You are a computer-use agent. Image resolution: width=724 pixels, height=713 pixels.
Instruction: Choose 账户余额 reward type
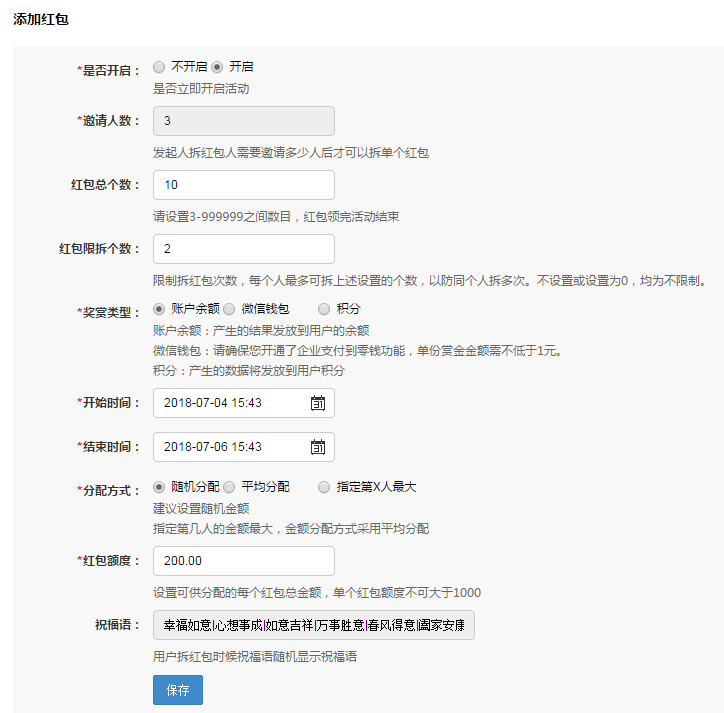click(x=159, y=309)
